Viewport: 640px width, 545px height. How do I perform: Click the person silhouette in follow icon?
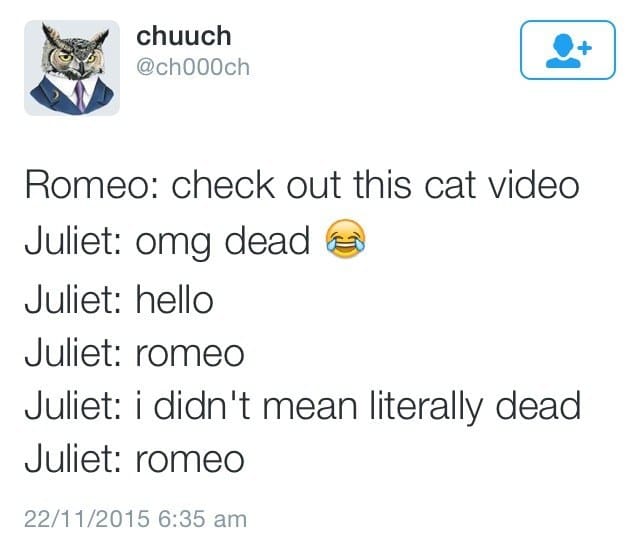click(x=563, y=51)
